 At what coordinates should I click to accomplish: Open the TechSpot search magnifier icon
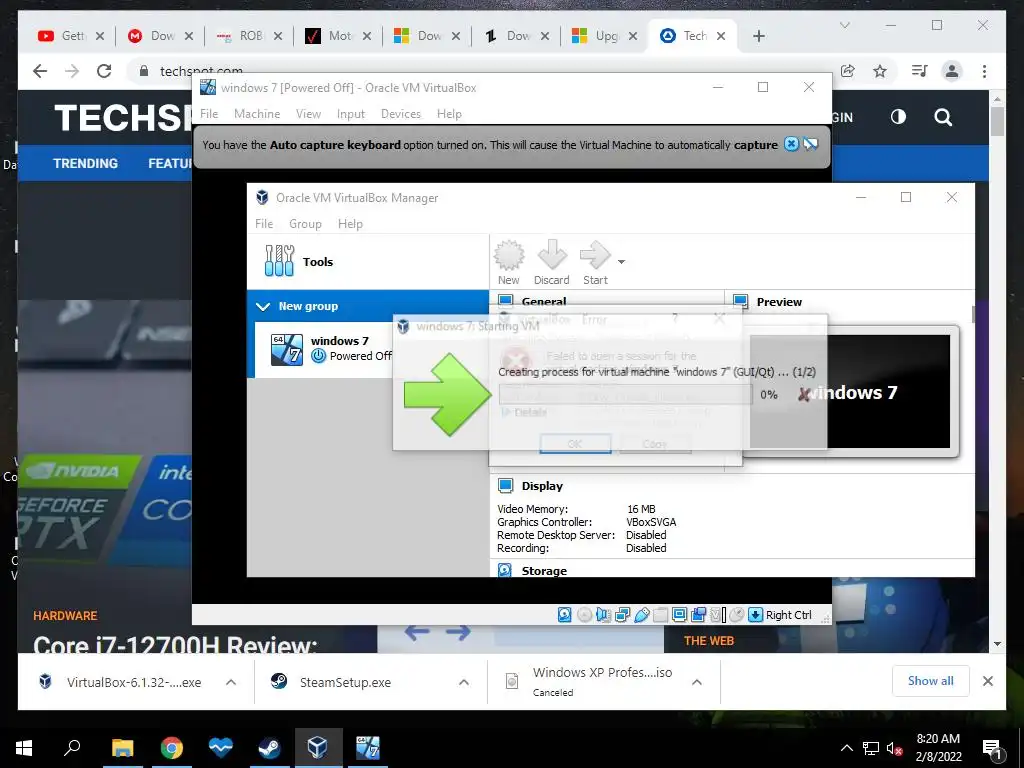tap(942, 118)
